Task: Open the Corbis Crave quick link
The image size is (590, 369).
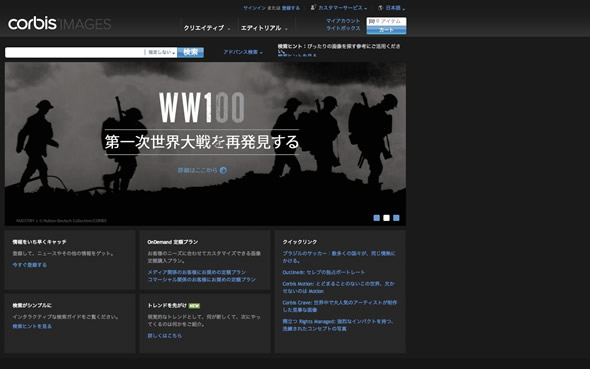Action: [339, 306]
